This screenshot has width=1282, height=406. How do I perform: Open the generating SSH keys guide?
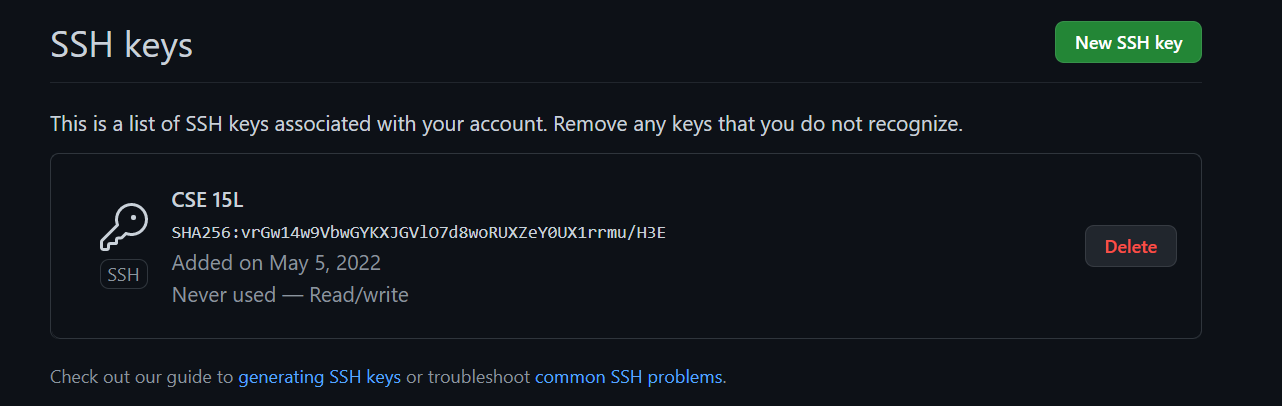[x=319, y=377]
